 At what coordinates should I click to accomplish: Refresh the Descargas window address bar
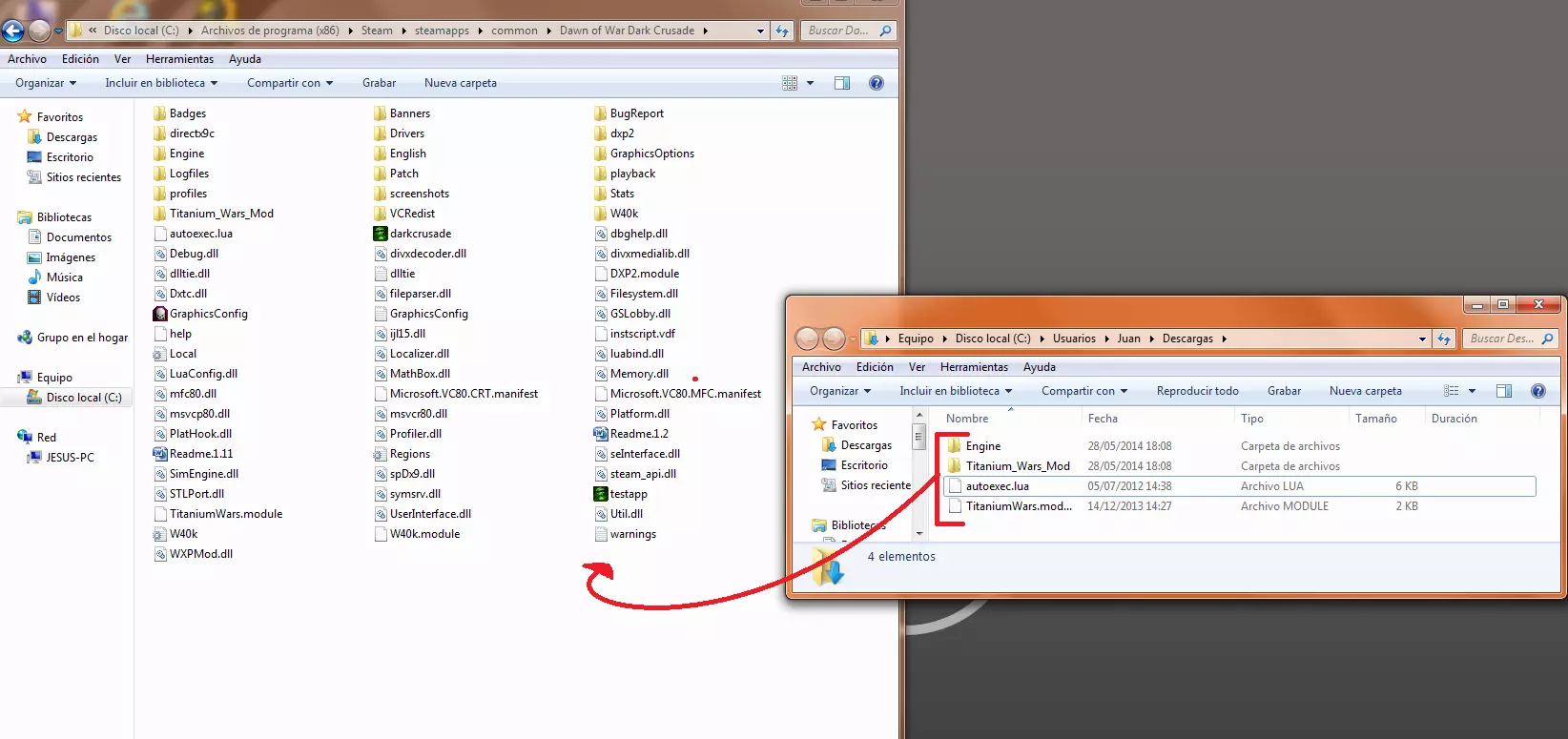pyautogui.click(x=1444, y=339)
